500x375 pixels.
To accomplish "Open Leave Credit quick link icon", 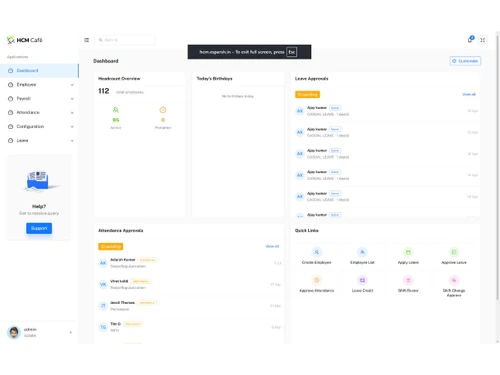I will pos(362,280).
